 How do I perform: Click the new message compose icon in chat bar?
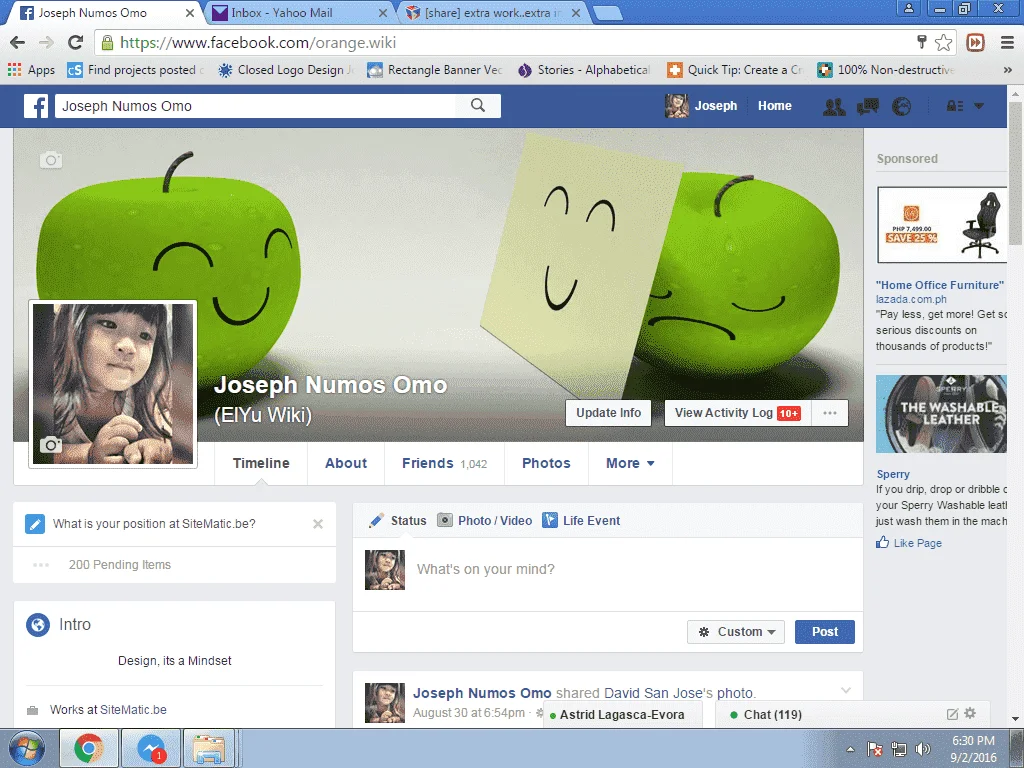[952, 714]
